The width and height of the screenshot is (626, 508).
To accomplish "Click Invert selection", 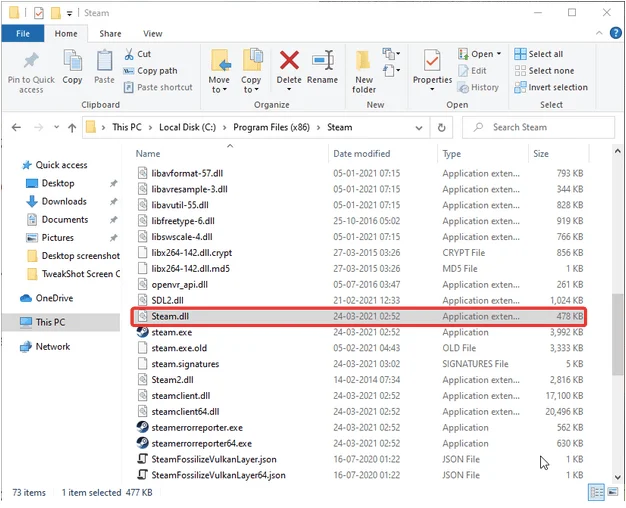I will coord(551,87).
